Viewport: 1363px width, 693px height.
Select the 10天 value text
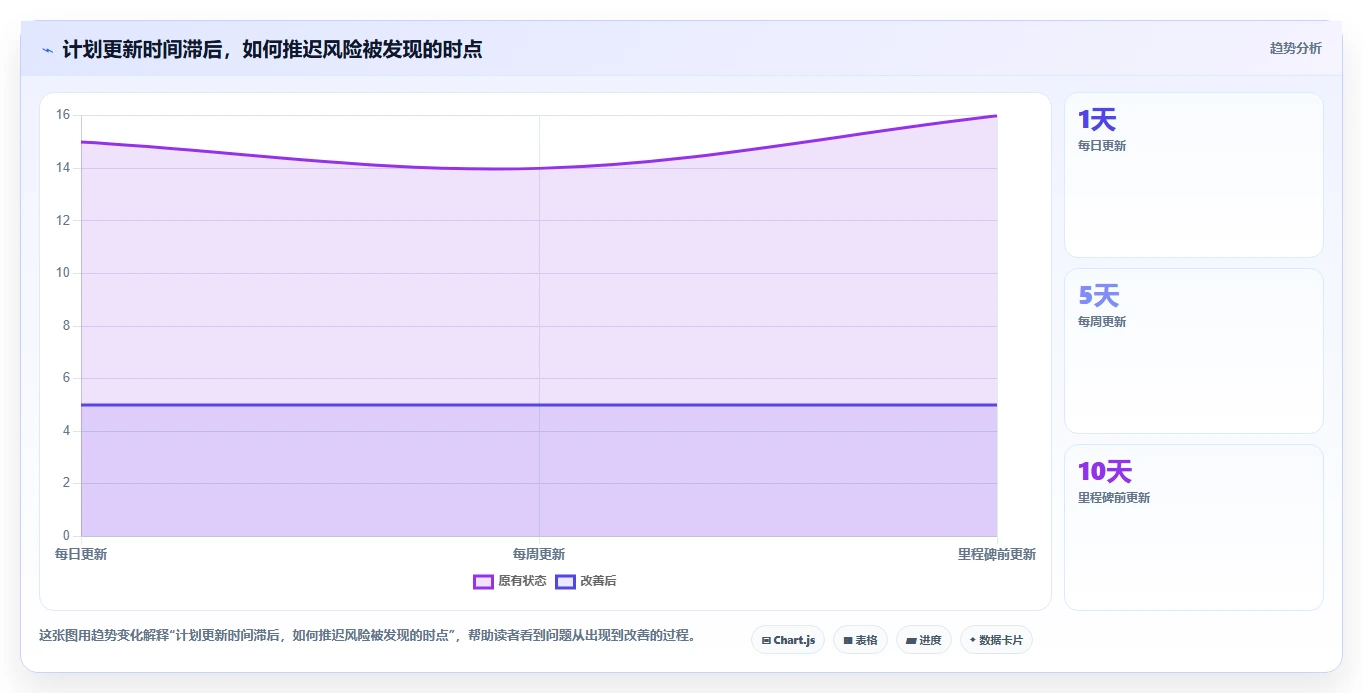(x=1105, y=472)
